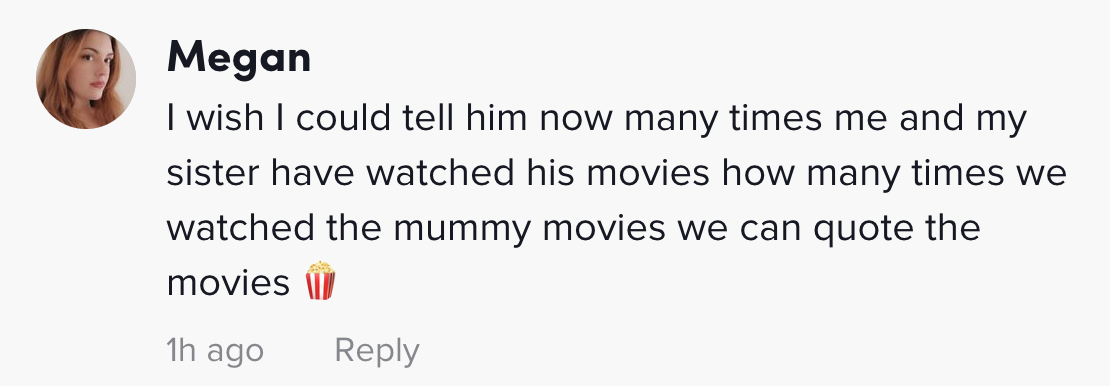The width and height of the screenshot is (1110, 386).
Task: Click the third line starting with watched
Action: pos(573,229)
